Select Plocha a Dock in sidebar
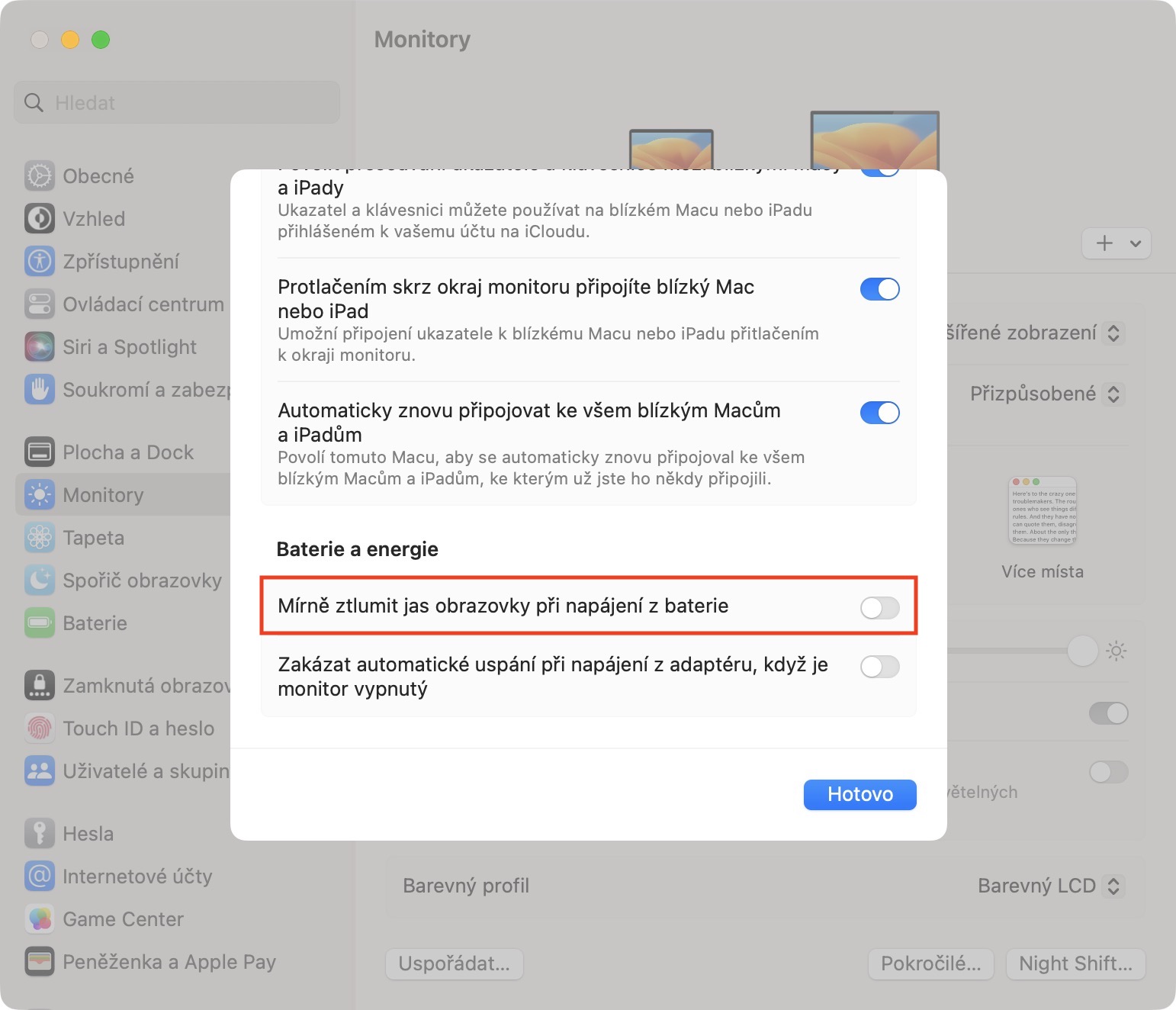 point(128,452)
